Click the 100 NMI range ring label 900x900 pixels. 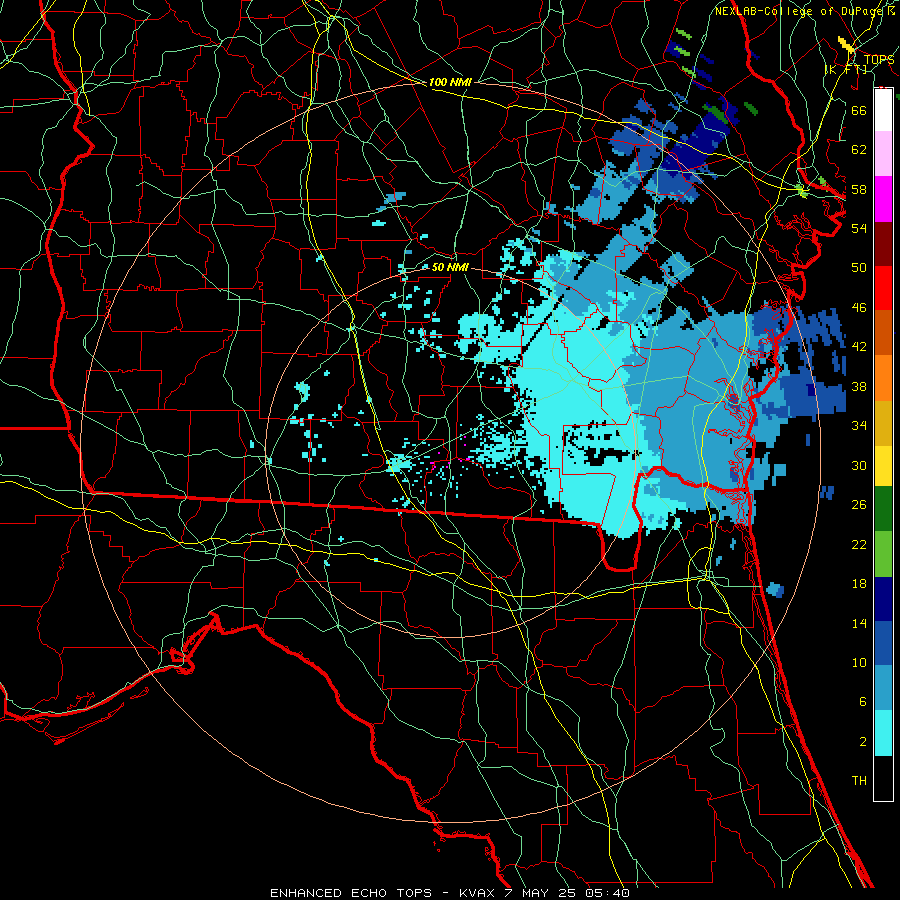[x=450, y=82]
